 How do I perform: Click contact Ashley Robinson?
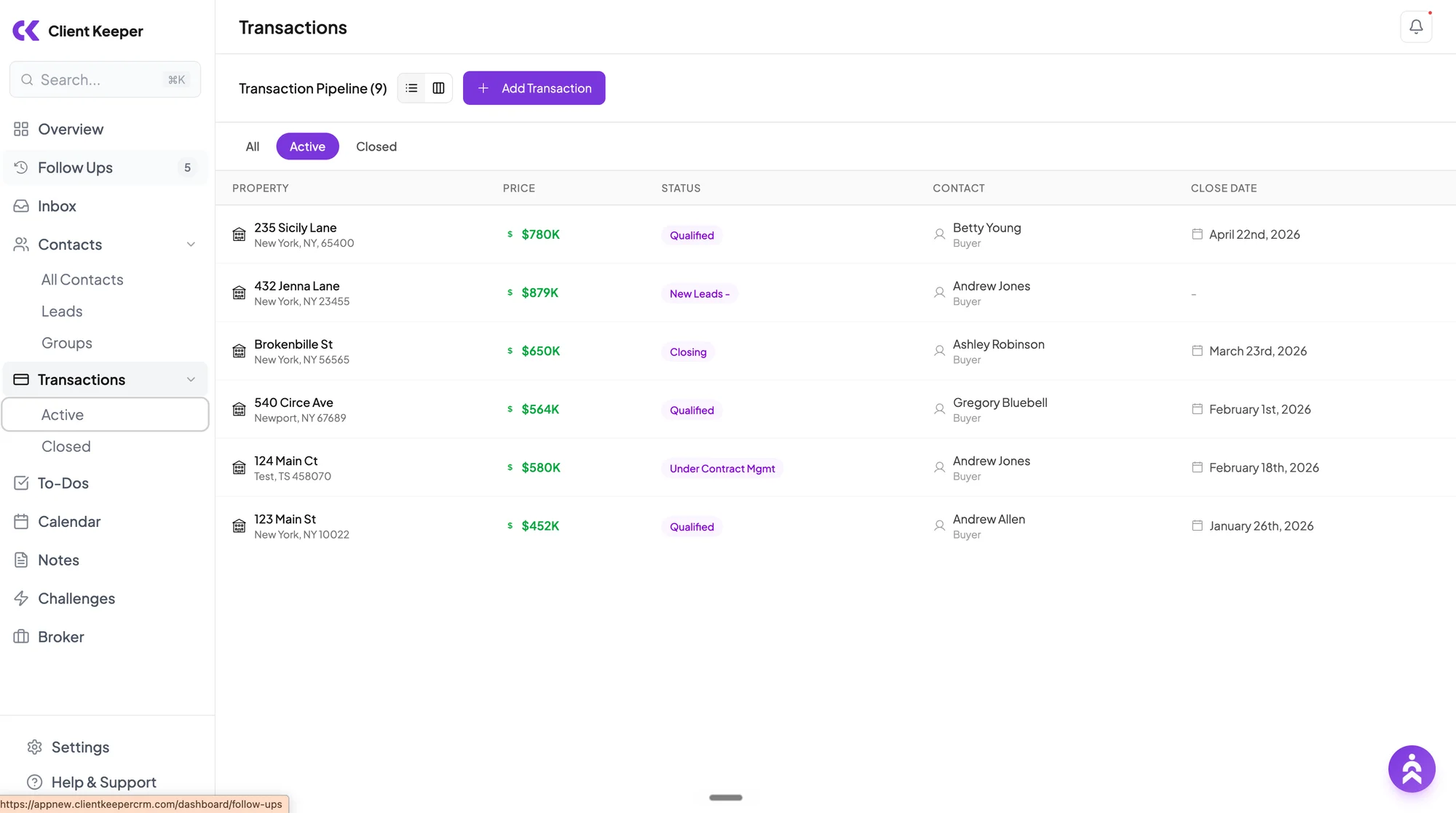pos(998,344)
